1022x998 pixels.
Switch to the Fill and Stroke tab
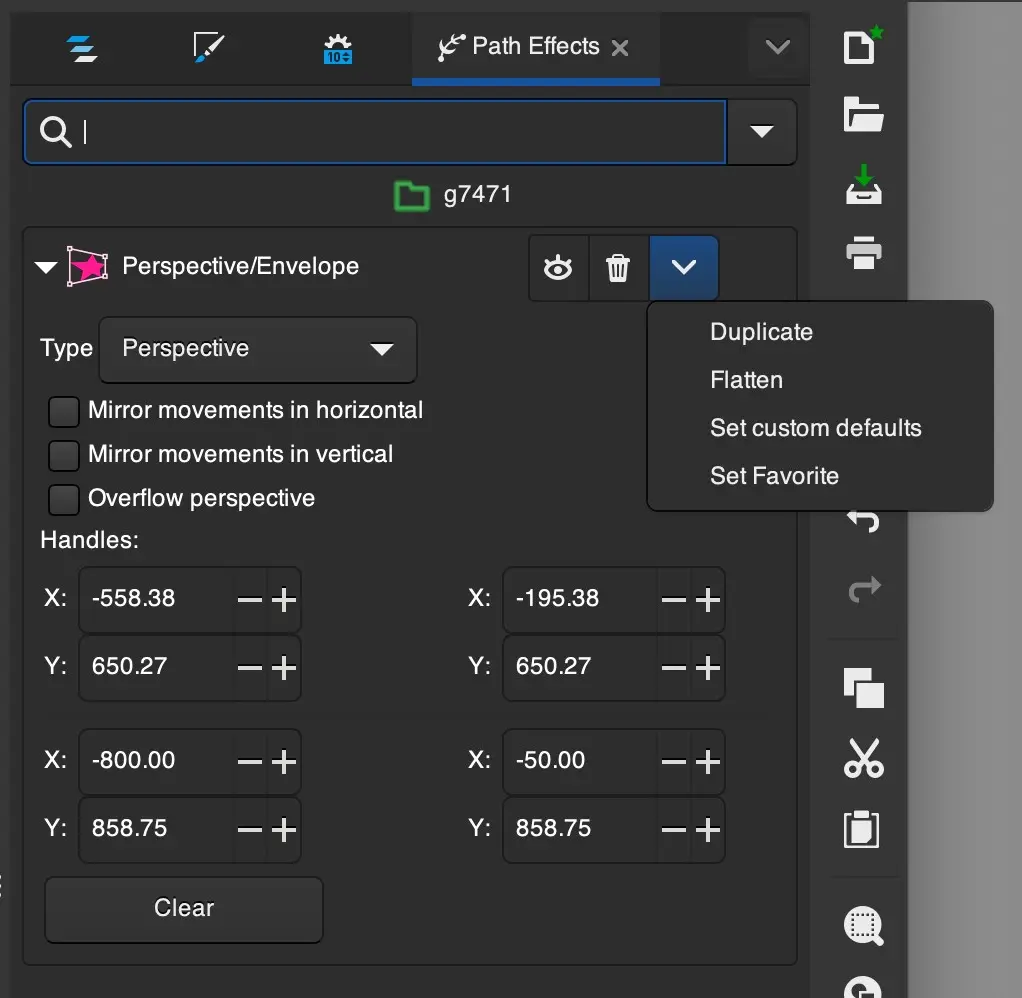(210, 47)
